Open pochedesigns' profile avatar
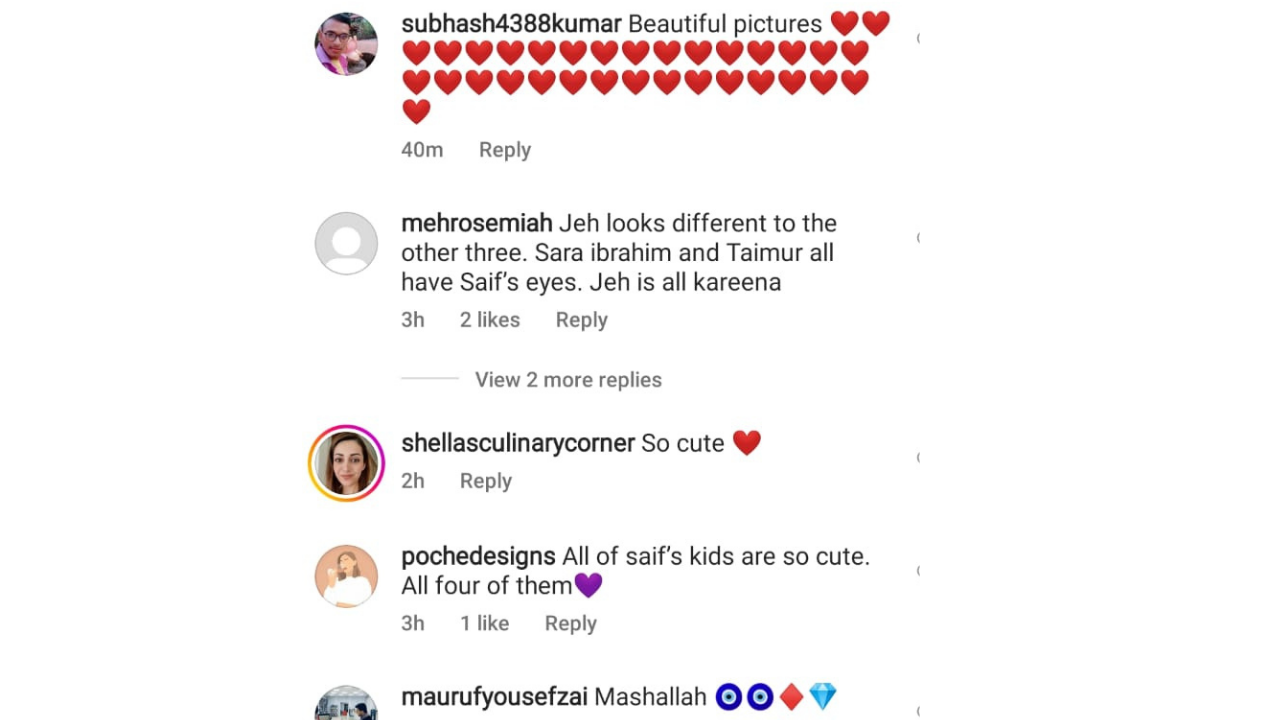Screen dimensions: 1280x720 point(346,576)
